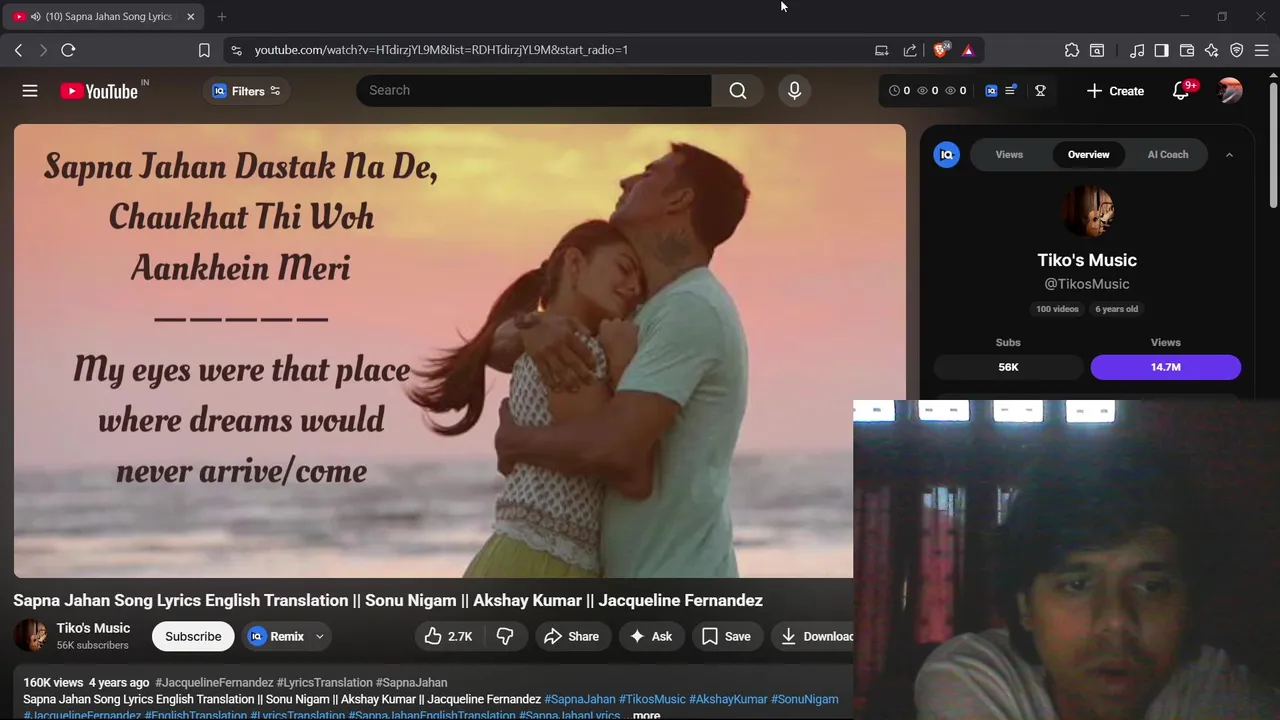Viewport: 1280px width, 720px height.
Task: Open the vidIQ logo icon in header
Action: (x=991, y=90)
